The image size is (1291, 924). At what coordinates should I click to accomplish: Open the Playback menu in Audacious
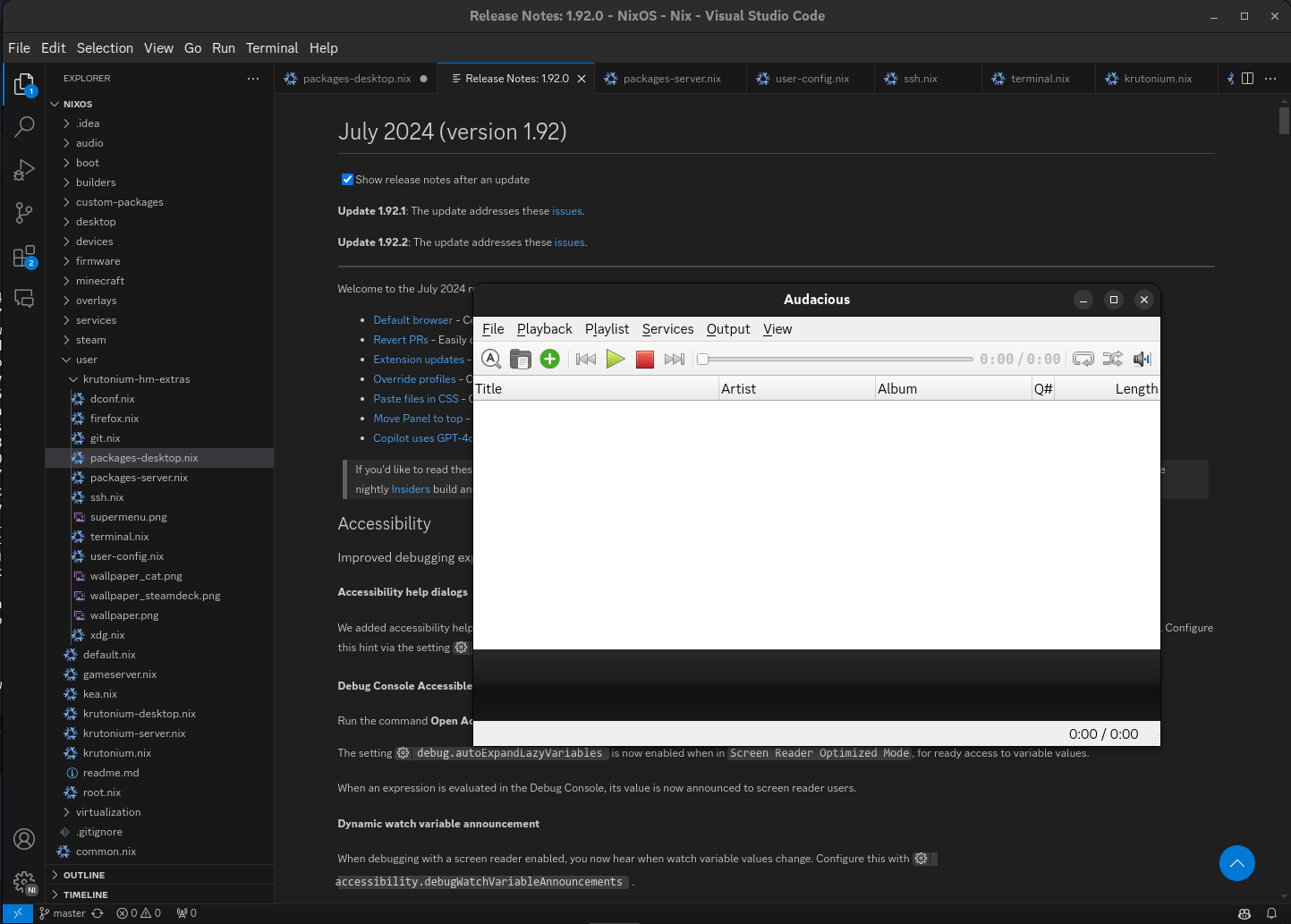click(x=544, y=329)
